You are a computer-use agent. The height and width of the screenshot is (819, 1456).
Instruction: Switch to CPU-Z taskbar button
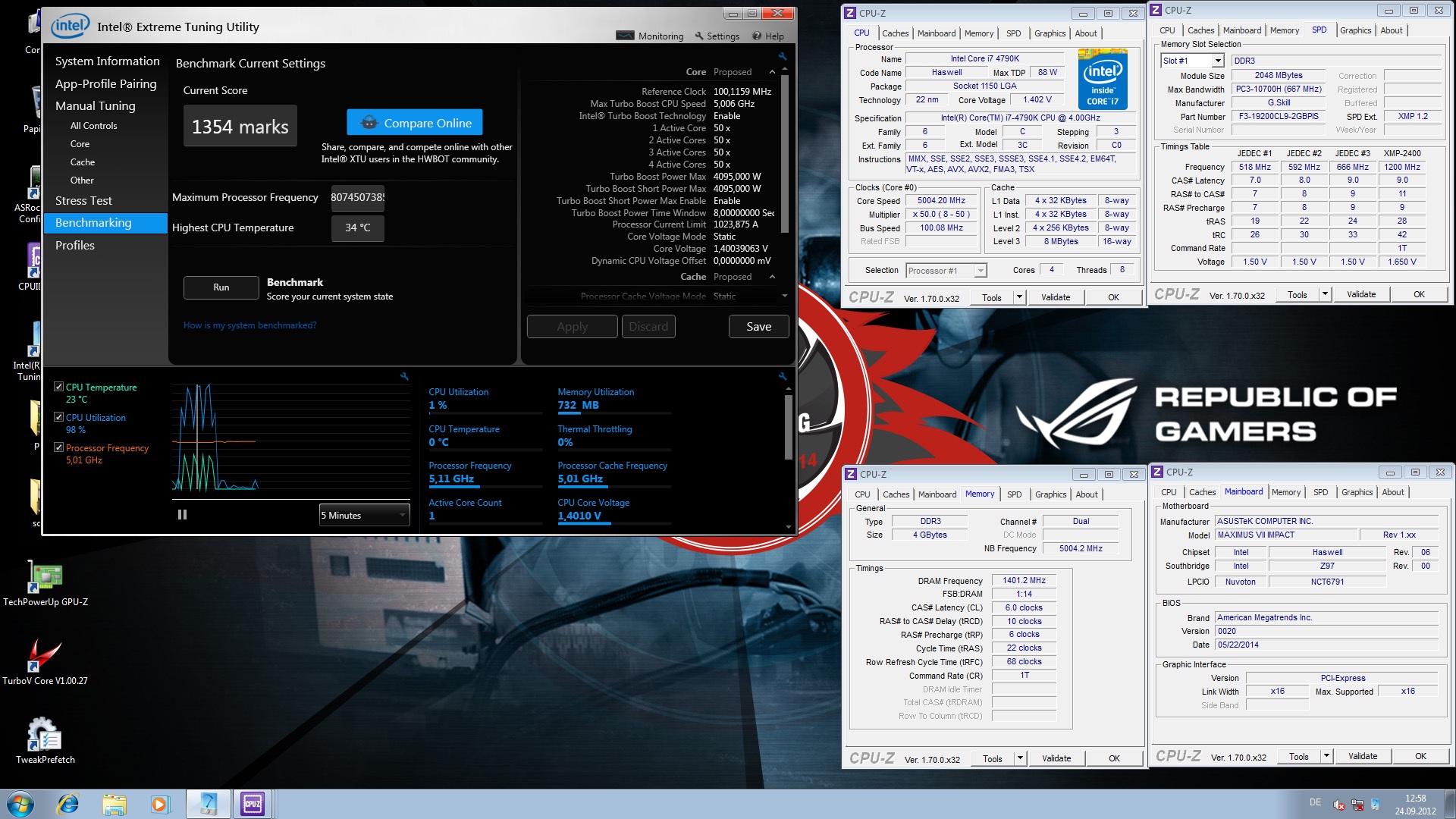(253, 803)
